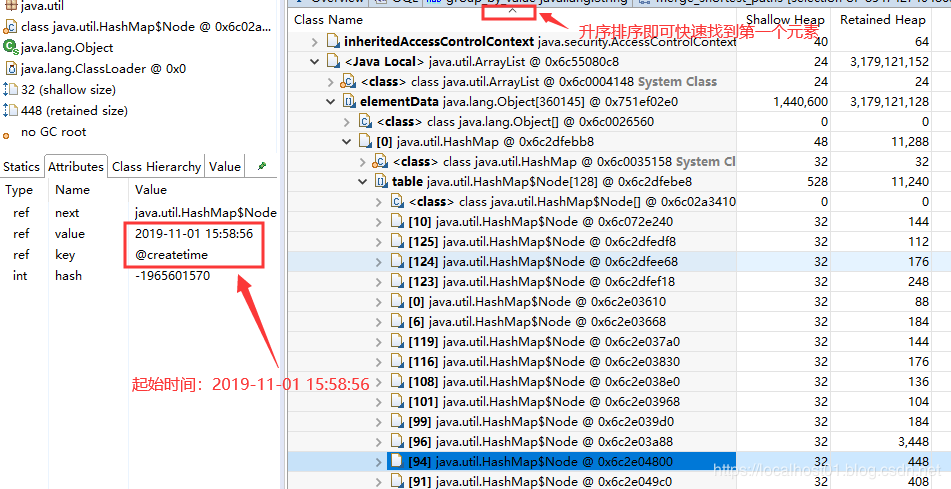This screenshot has height=489, width=951.
Task: Click the table HashMap$Node[128] array icon
Action: (x=383, y=181)
